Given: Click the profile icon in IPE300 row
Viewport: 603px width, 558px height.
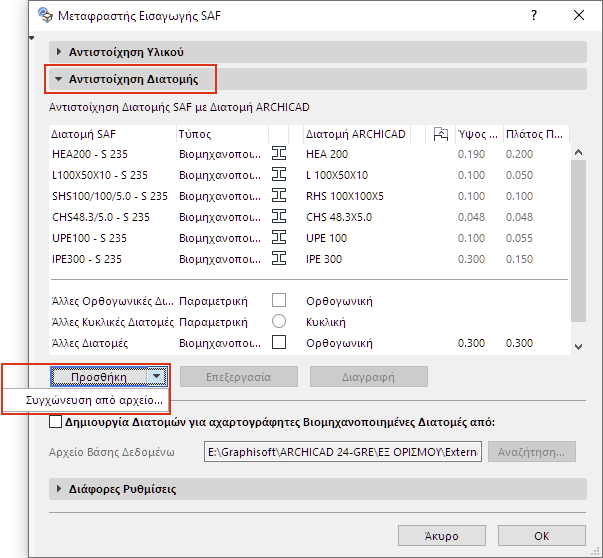Looking at the screenshot, I should [x=279, y=258].
